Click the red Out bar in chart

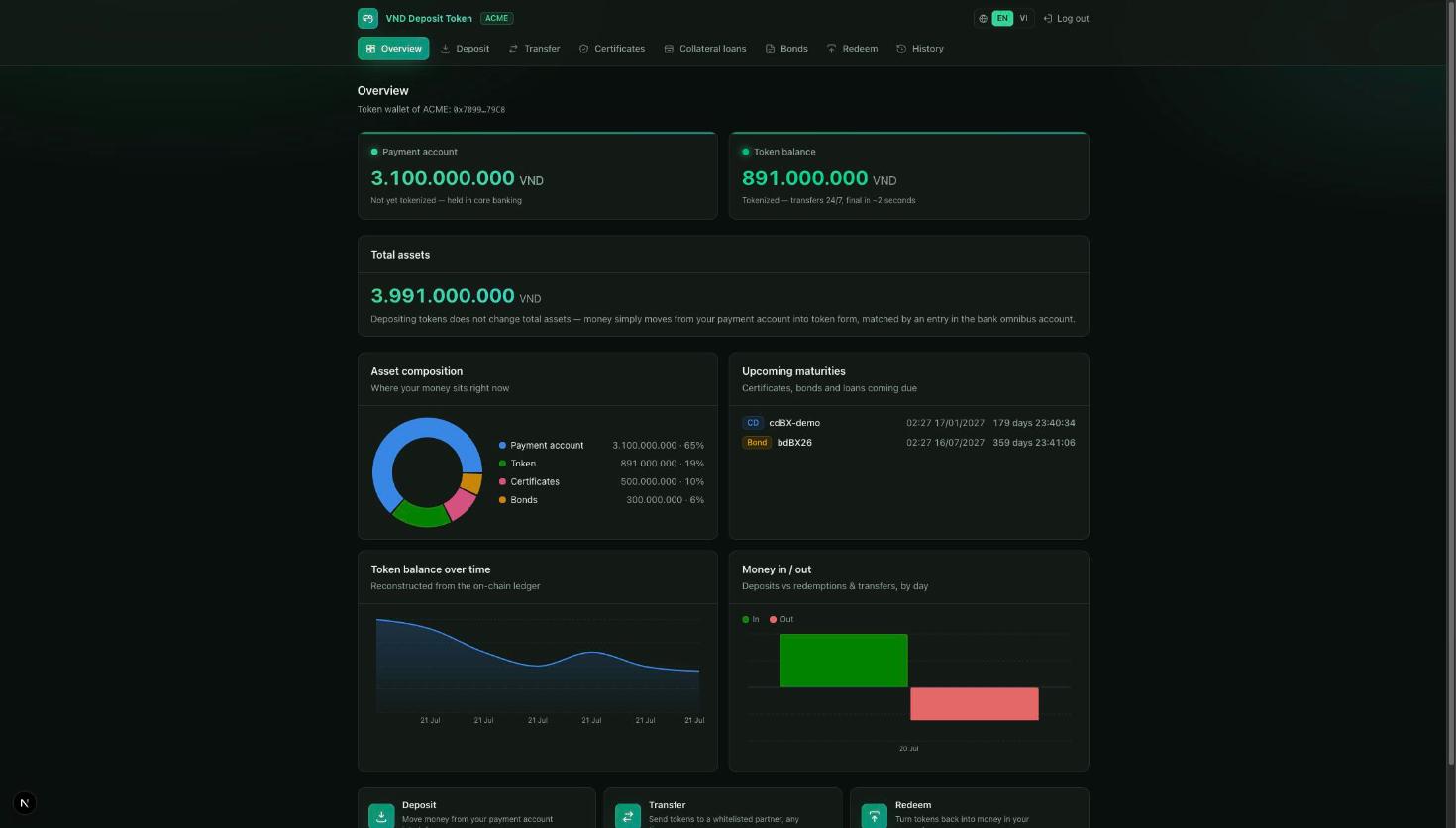tap(975, 704)
